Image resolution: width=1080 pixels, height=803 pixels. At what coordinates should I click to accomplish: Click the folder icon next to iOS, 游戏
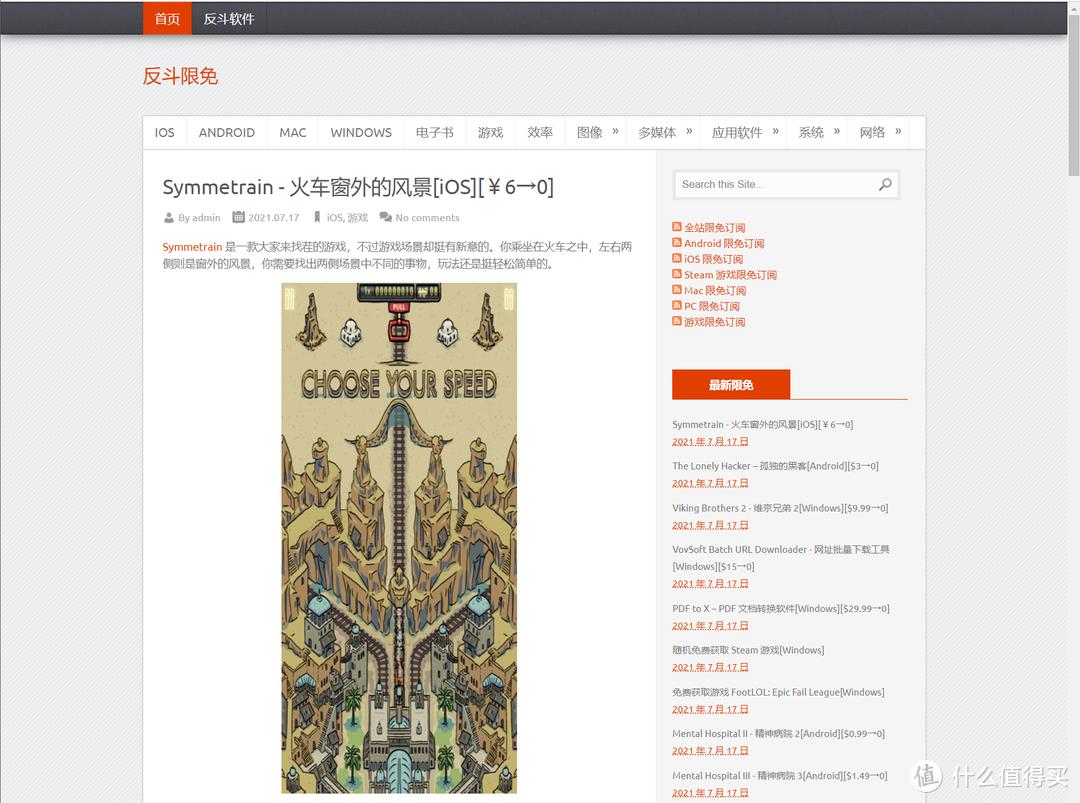(318, 217)
